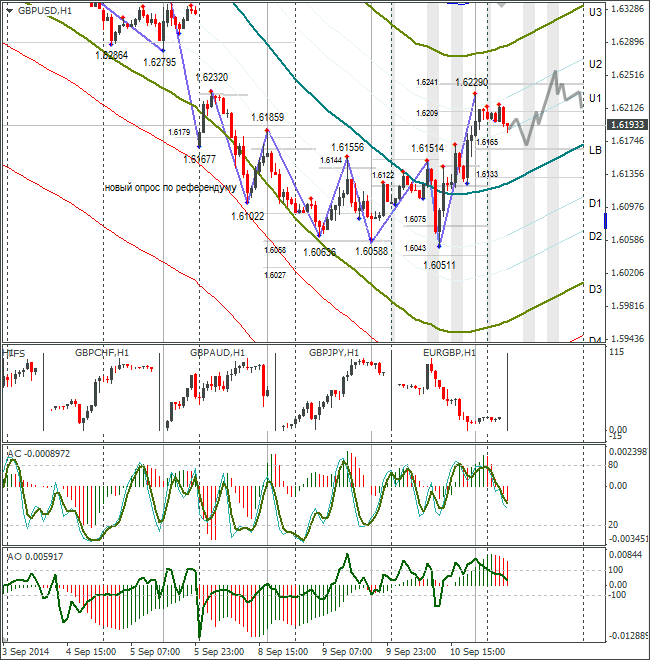This screenshot has height=660, width=650.
Task: Click the 9 Sep 07:00 time axis label
Action: 347,652
